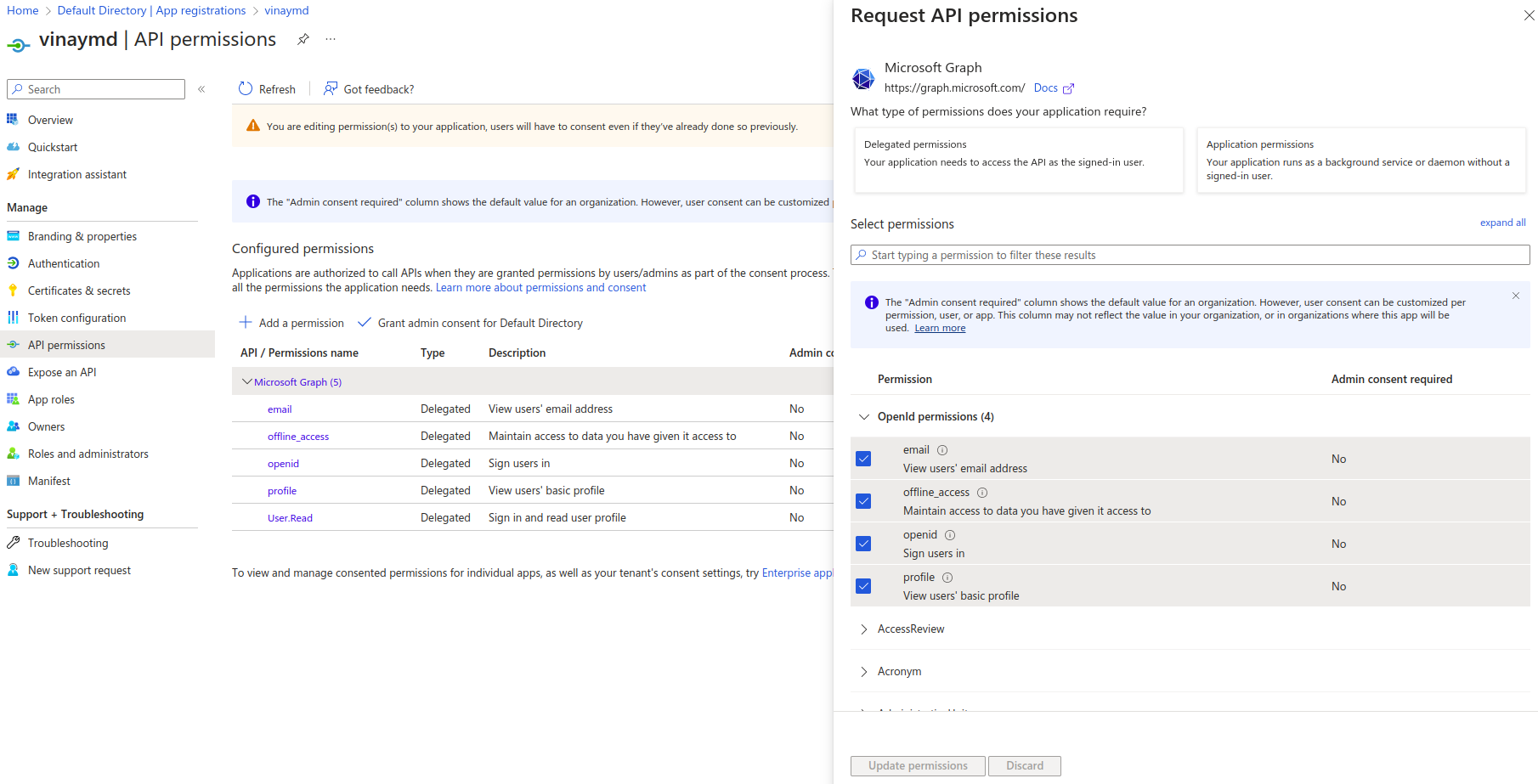The height and width of the screenshot is (784, 1538).
Task: Expand the Acronym permissions group
Action: (x=864, y=671)
